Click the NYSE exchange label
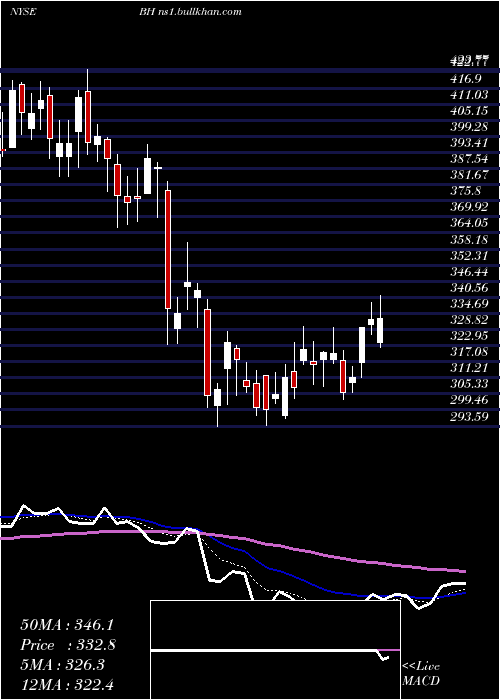 click(23, 11)
